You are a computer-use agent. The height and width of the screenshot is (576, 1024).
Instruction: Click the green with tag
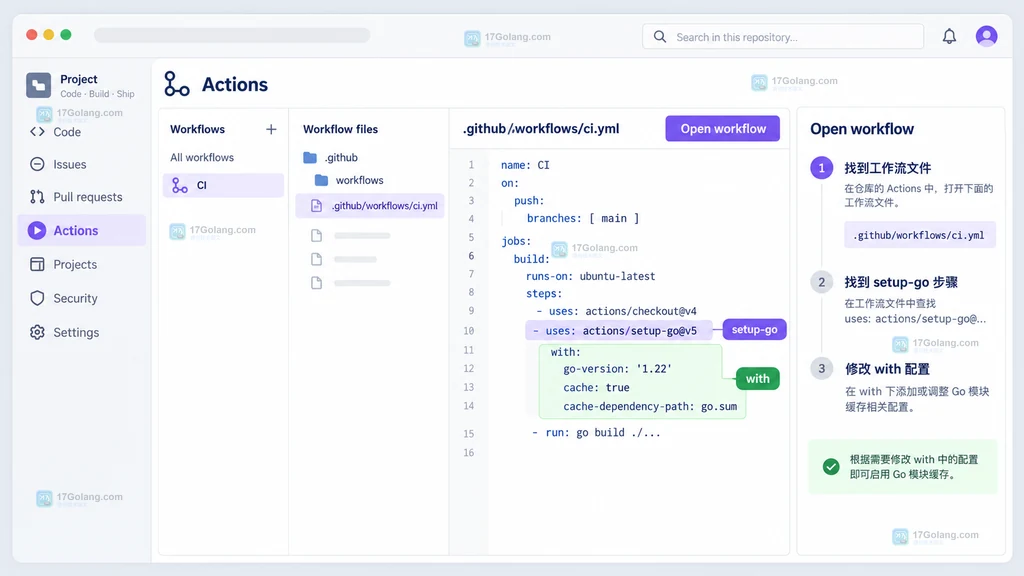pyautogui.click(x=758, y=379)
